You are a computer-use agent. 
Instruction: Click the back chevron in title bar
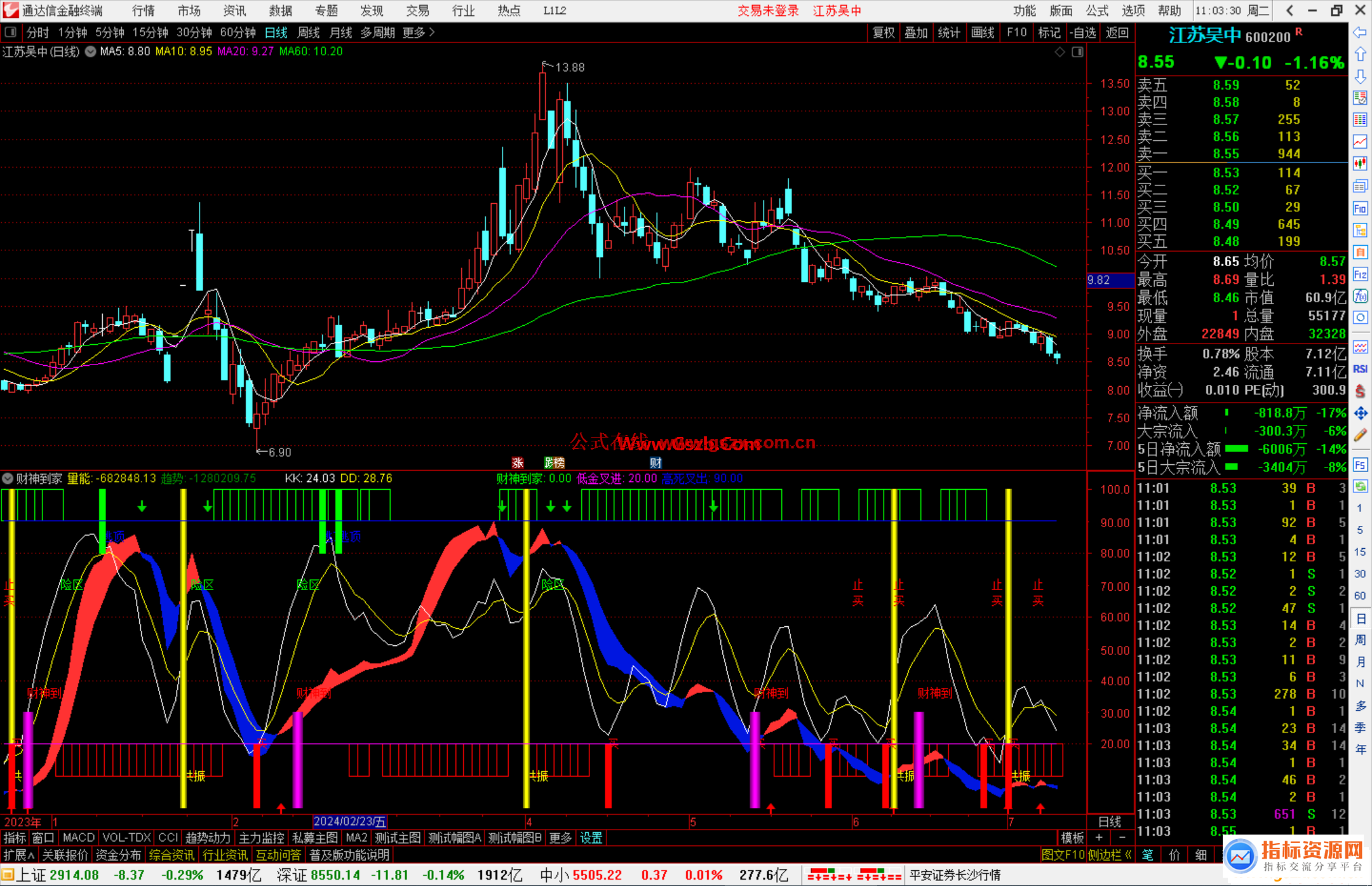(x=1289, y=10)
